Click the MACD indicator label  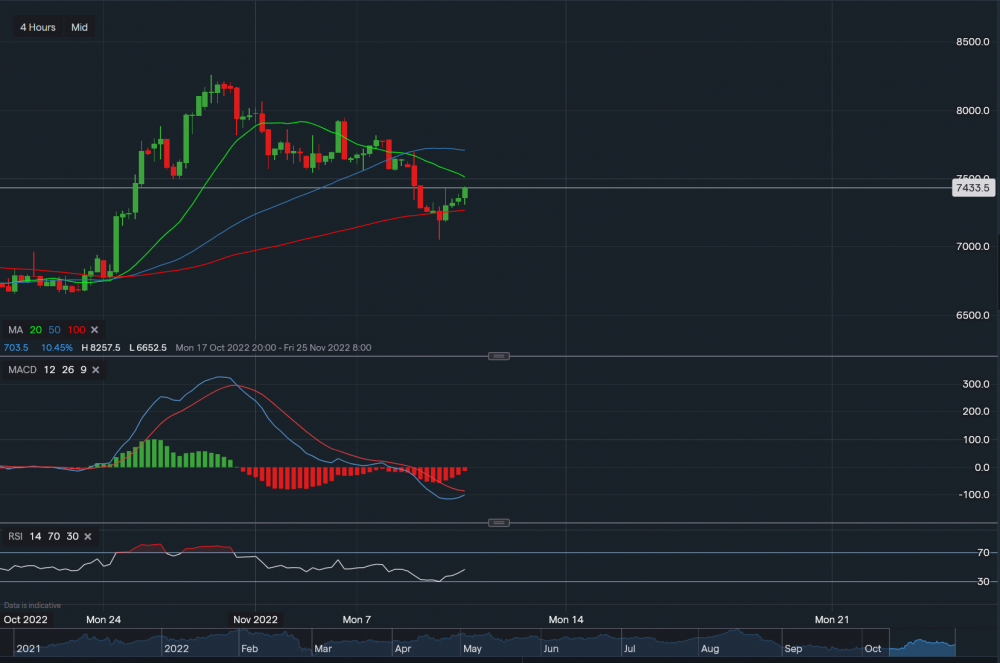click(22, 371)
